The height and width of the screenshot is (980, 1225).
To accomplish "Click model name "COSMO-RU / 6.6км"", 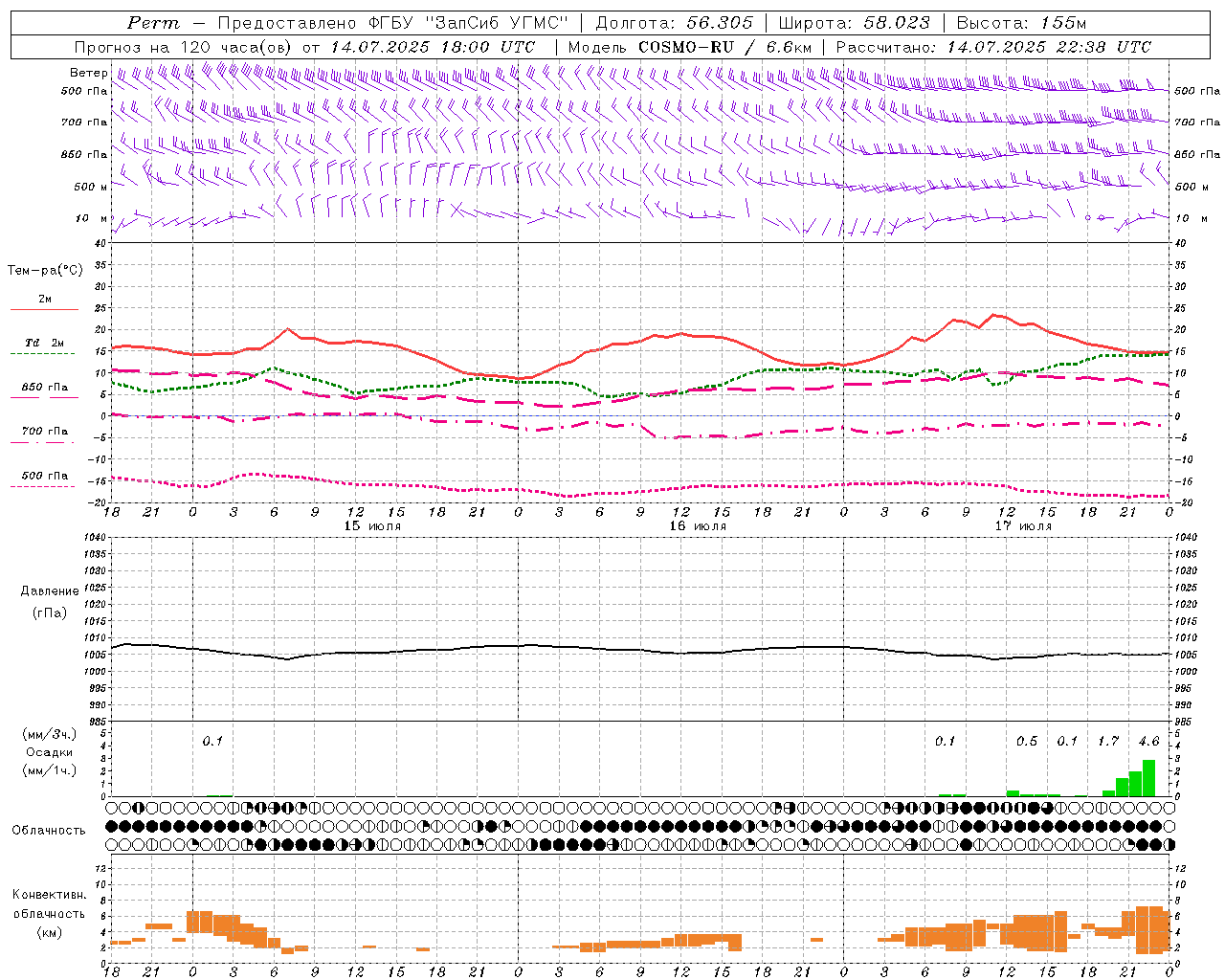I will [x=724, y=47].
